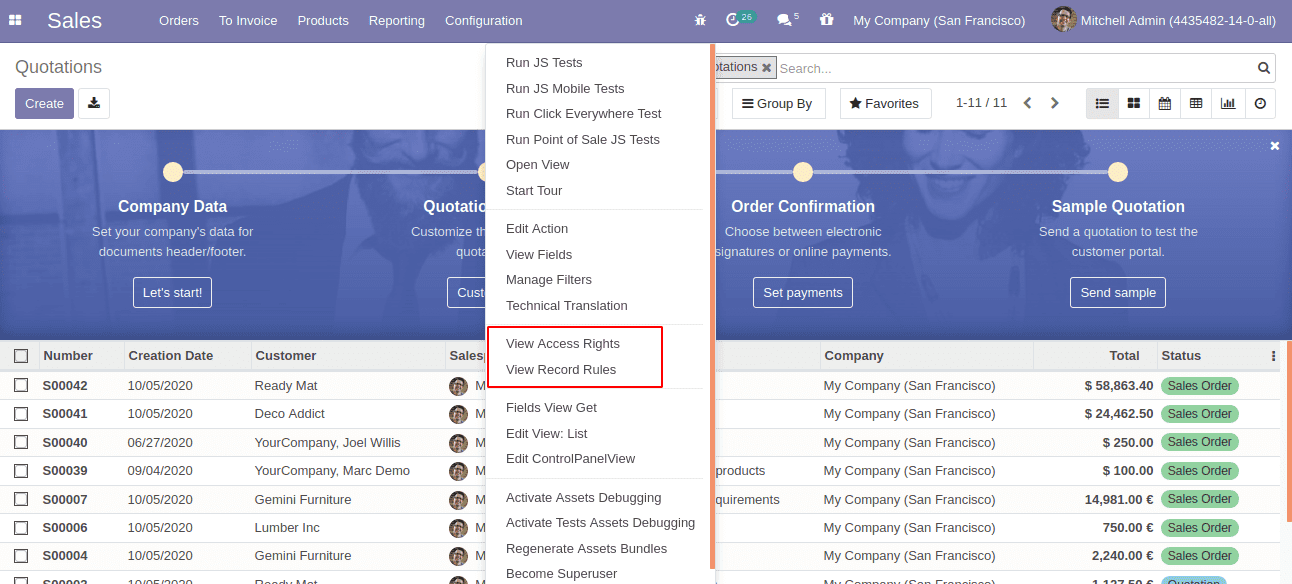Click pager text 1-11 / 11
The height and width of the screenshot is (584, 1292).
[981, 103]
